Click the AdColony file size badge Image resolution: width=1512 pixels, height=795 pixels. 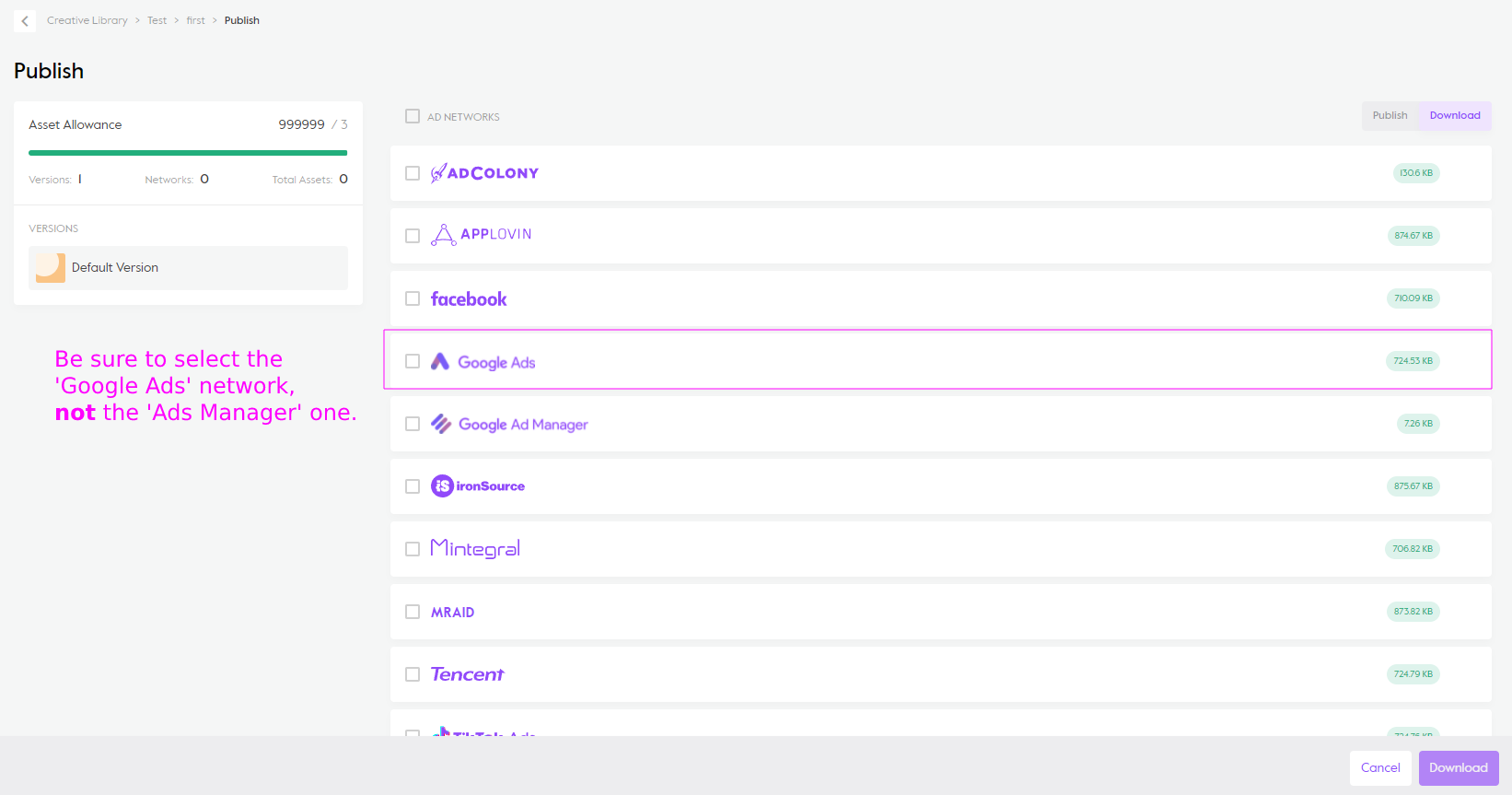point(1416,173)
